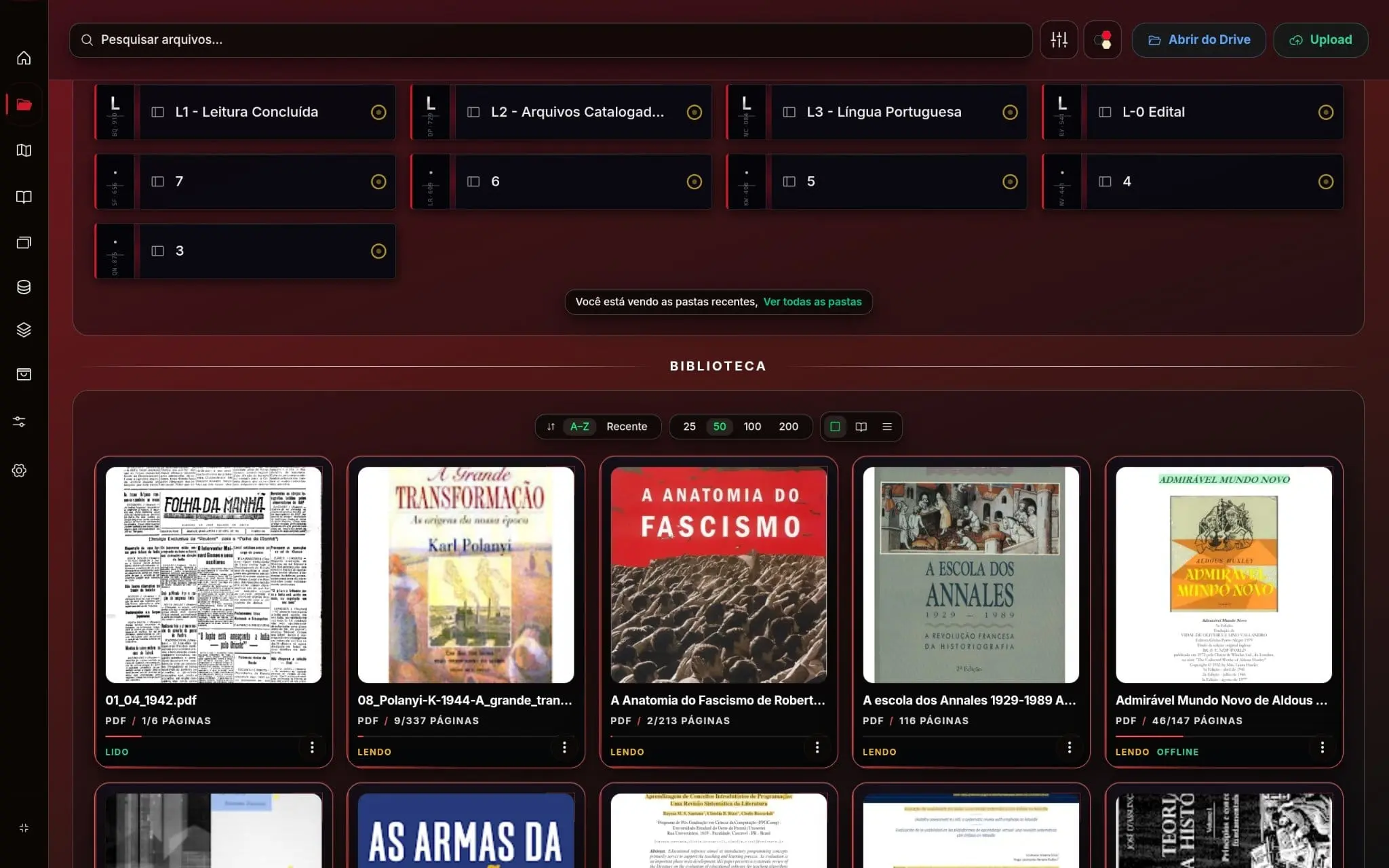Select circle of L3 - Língua Portuguesa folder
This screenshot has width=1389, height=868.
click(x=1010, y=113)
